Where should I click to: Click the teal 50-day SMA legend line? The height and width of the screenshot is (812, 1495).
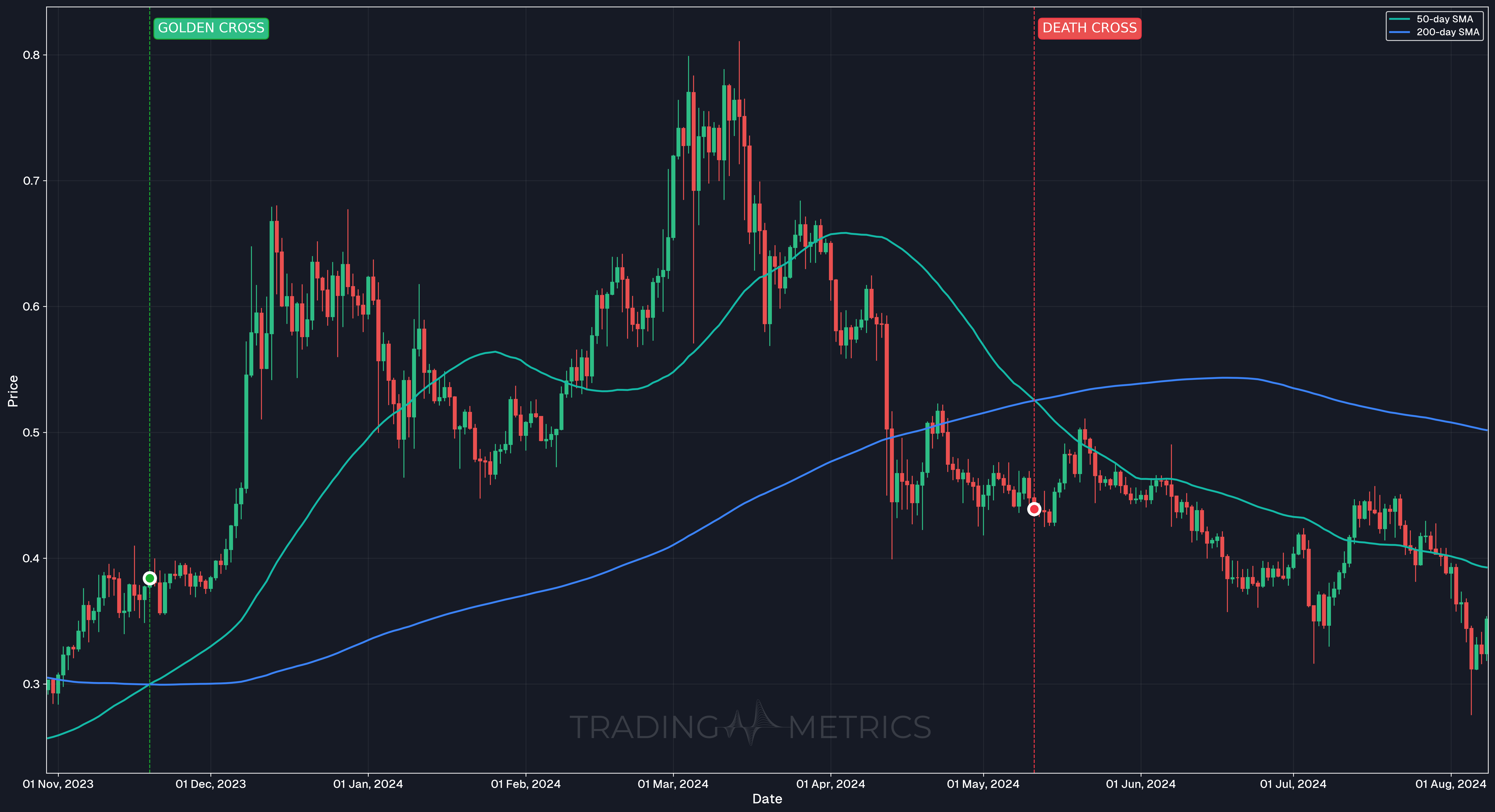(x=1399, y=19)
